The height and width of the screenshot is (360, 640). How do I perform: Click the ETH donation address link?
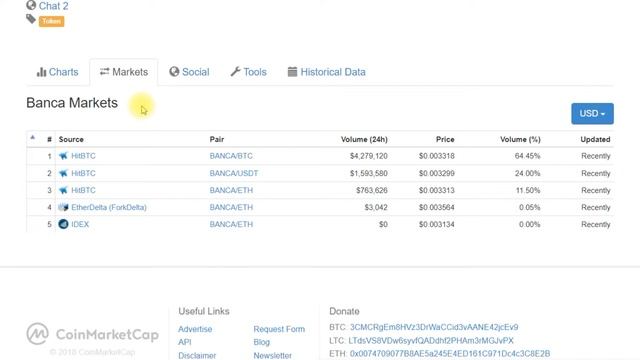click(450, 353)
